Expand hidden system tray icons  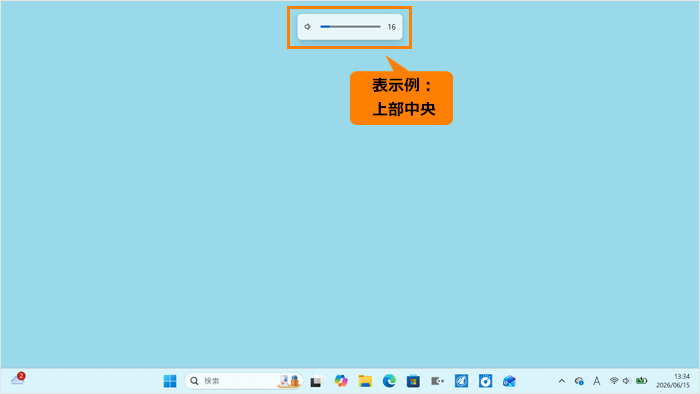coord(562,381)
